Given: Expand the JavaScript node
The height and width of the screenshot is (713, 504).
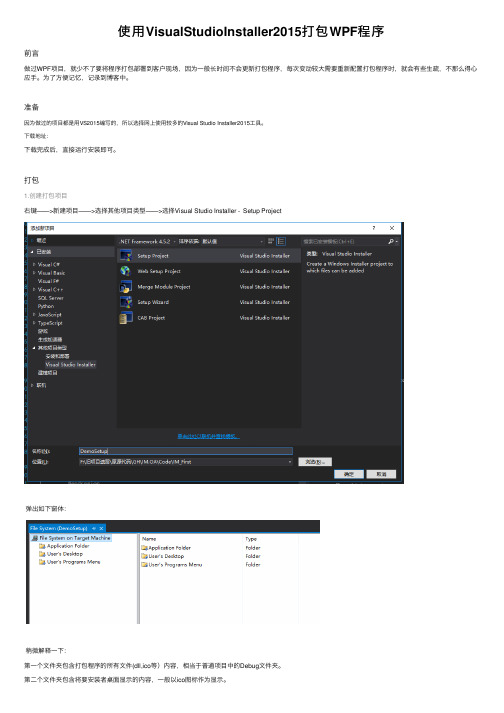Looking at the screenshot, I should click(34, 315).
